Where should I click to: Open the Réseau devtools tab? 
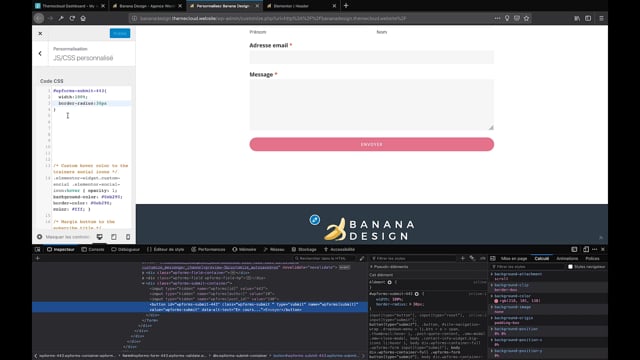[274, 249]
